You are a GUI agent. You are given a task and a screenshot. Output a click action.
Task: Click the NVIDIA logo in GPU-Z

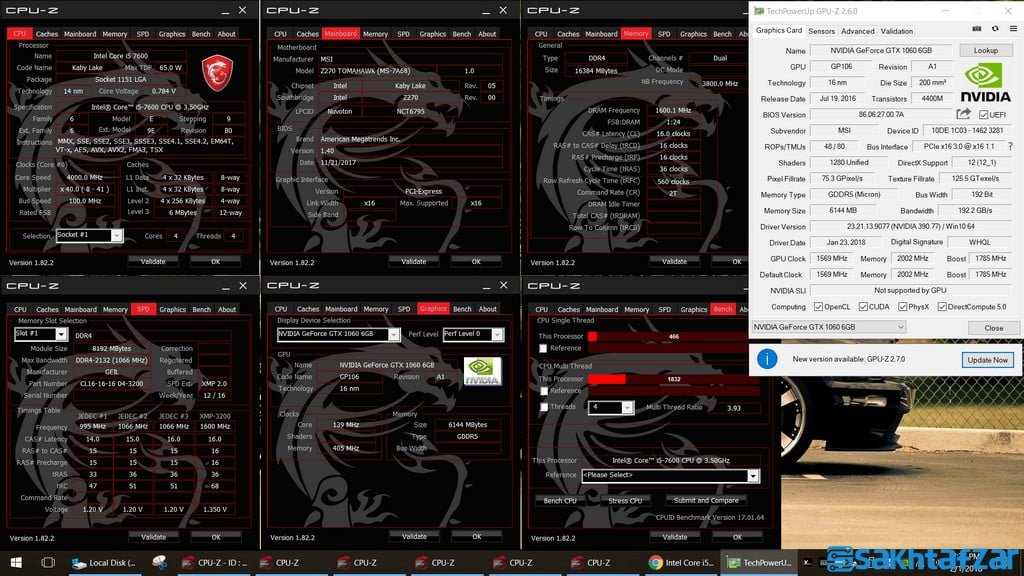click(985, 82)
